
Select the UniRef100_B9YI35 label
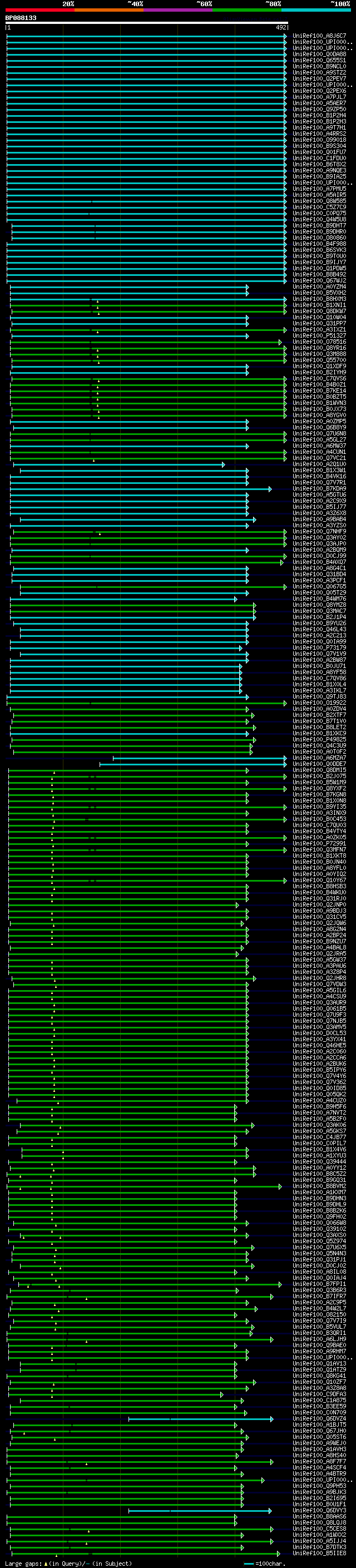tap(319, 807)
